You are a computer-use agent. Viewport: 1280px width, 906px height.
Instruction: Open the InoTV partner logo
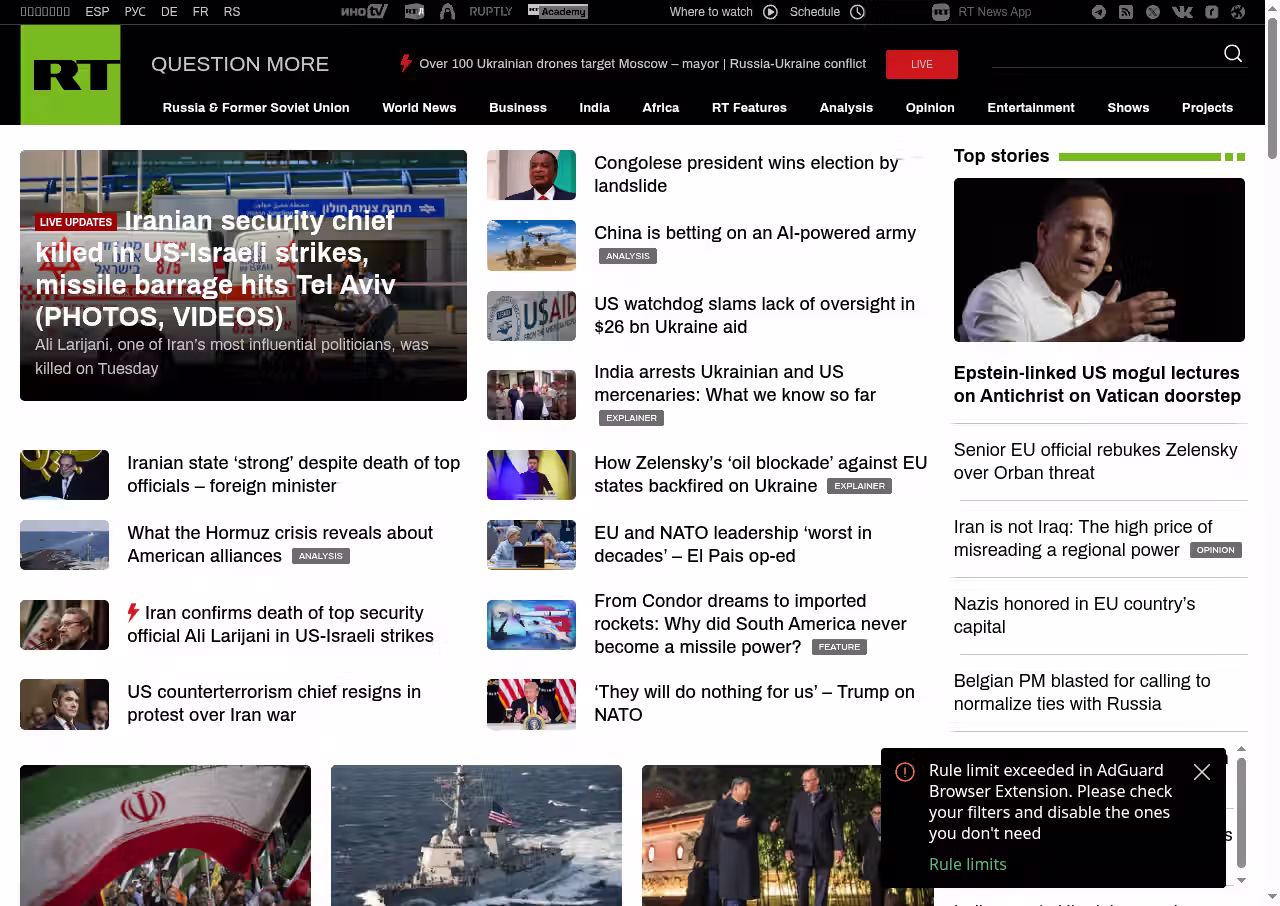pyautogui.click(x=363, y=12)
